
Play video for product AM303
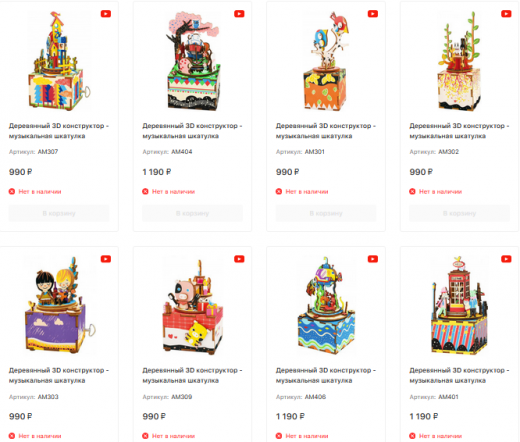(106, 259)
